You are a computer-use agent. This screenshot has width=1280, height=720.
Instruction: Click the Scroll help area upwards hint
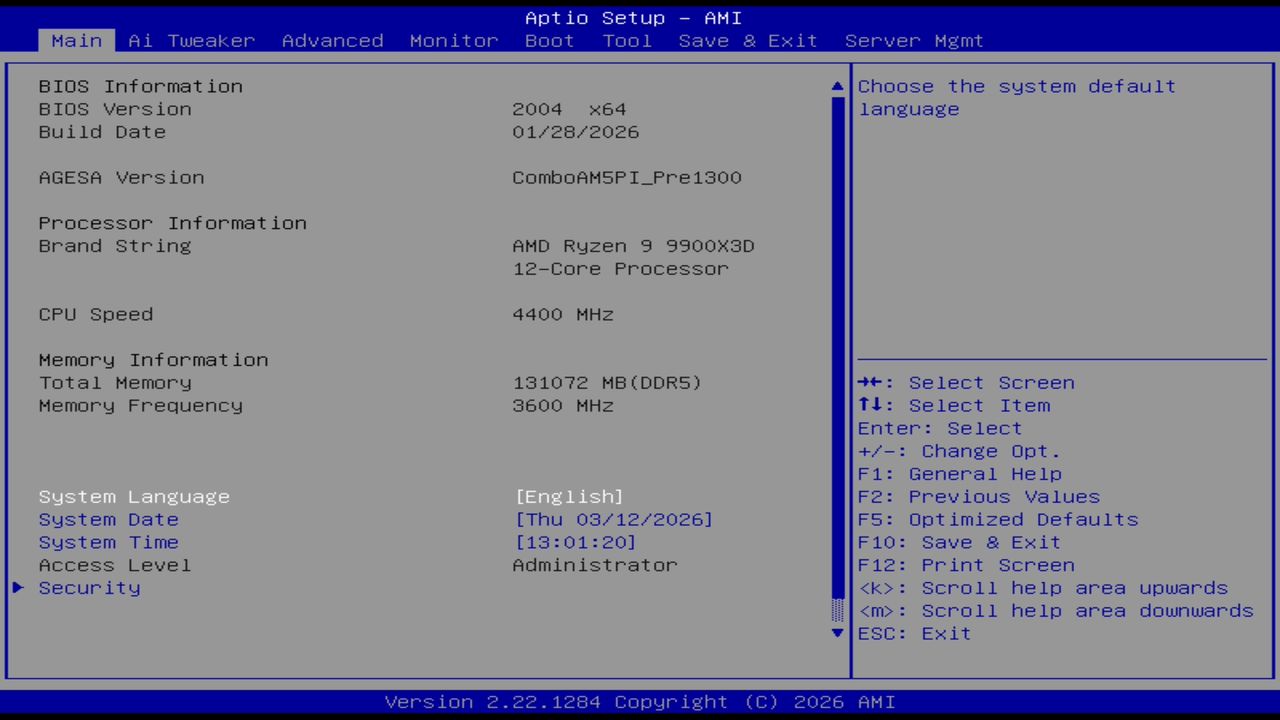[x=1043, y=588]
